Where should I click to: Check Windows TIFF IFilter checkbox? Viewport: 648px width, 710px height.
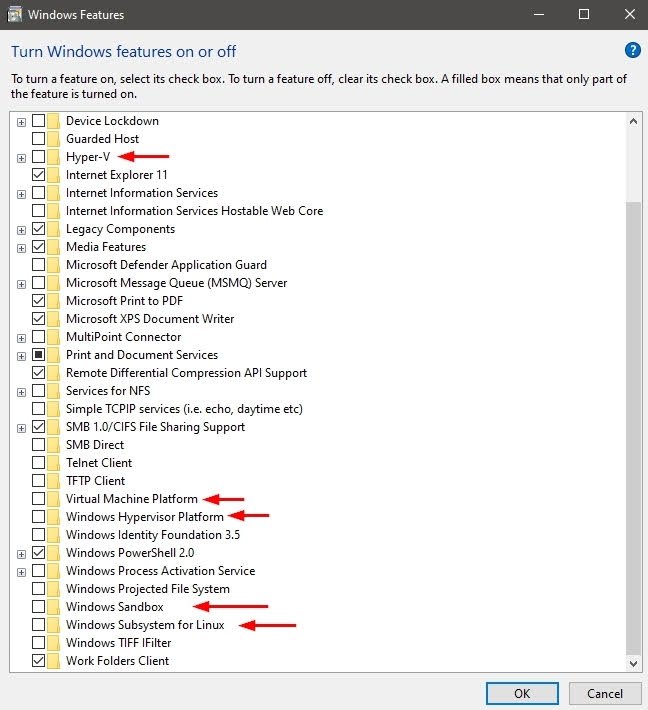[x=38, y=643]
